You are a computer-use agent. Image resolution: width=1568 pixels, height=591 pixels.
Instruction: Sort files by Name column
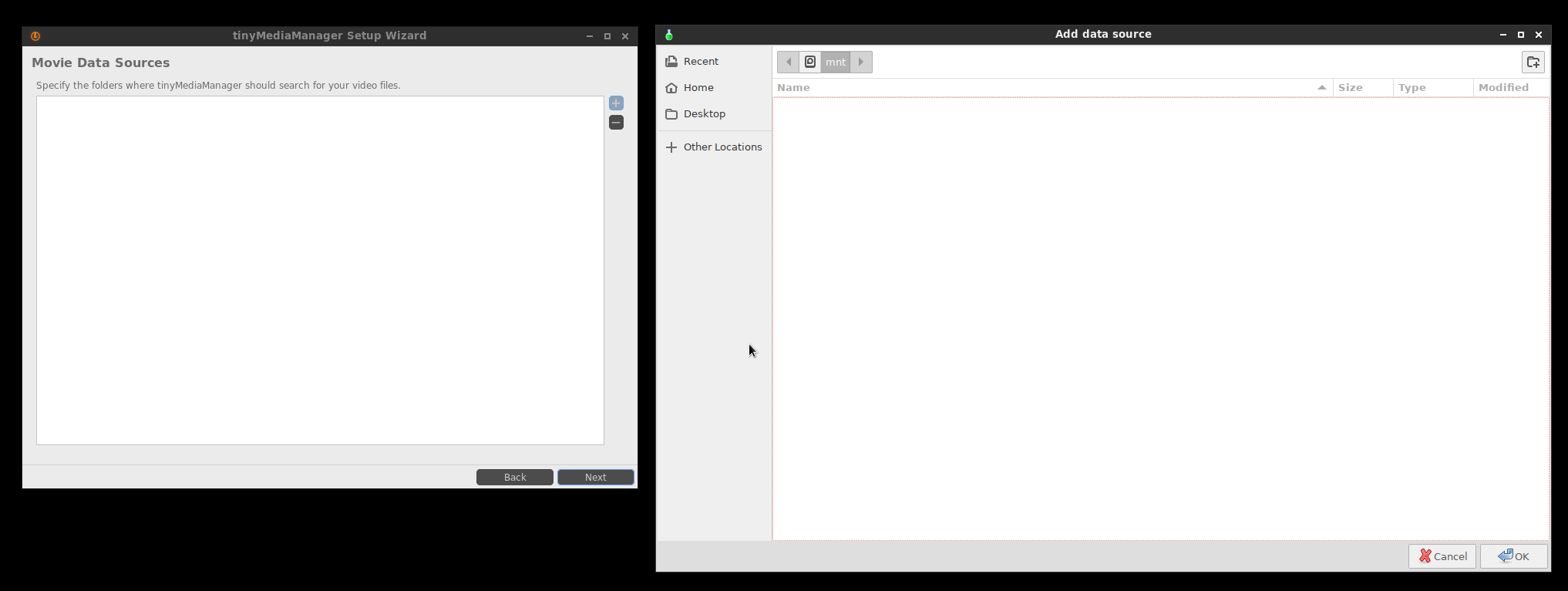1053,87
